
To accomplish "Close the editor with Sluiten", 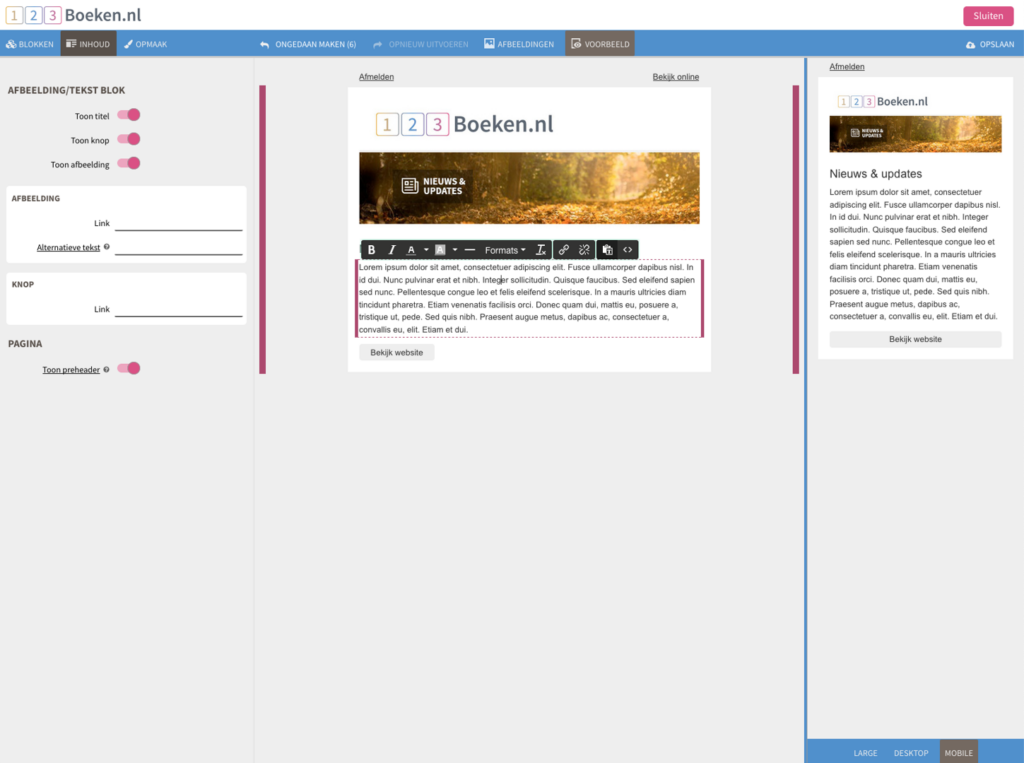I will click(988, 16).
